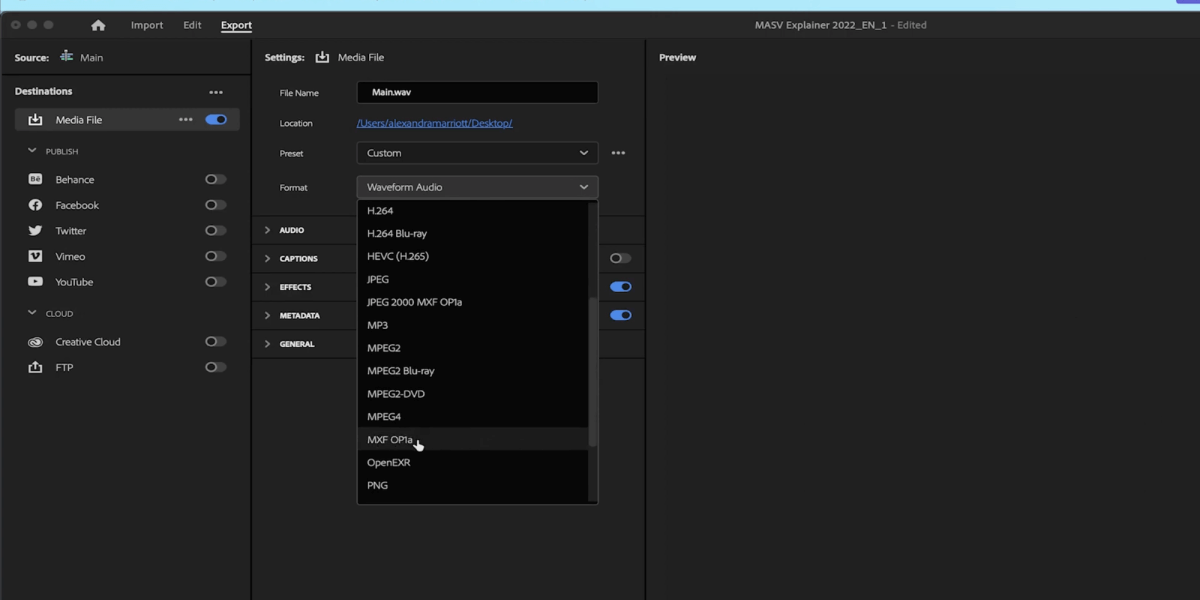Choose PNG from format list
The image size is (1200, 600).
472,486
